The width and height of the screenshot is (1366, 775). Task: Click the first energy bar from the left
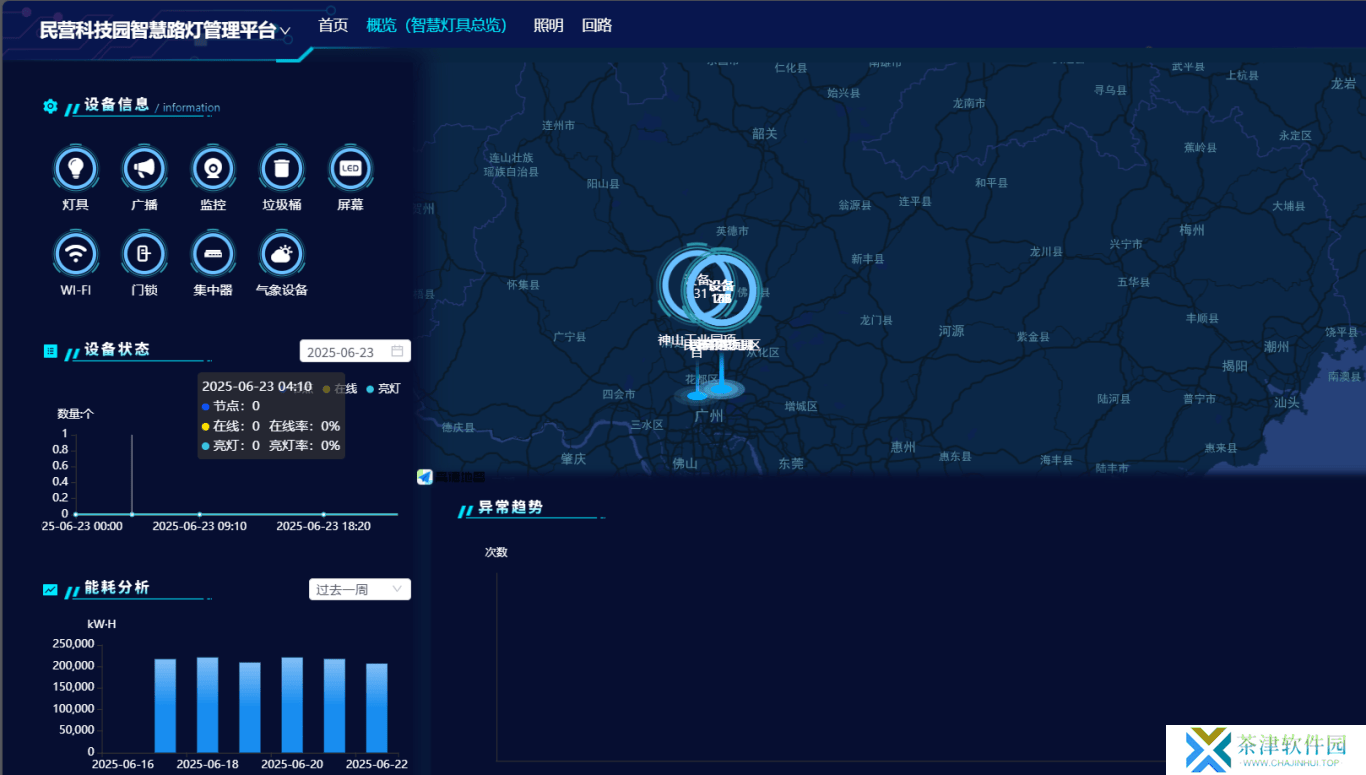[x=165, y=706]
